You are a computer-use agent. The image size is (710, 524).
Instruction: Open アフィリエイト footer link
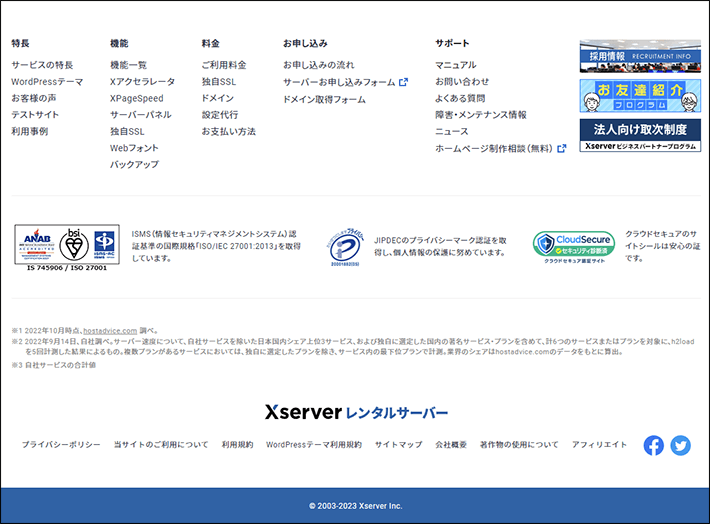599,445
